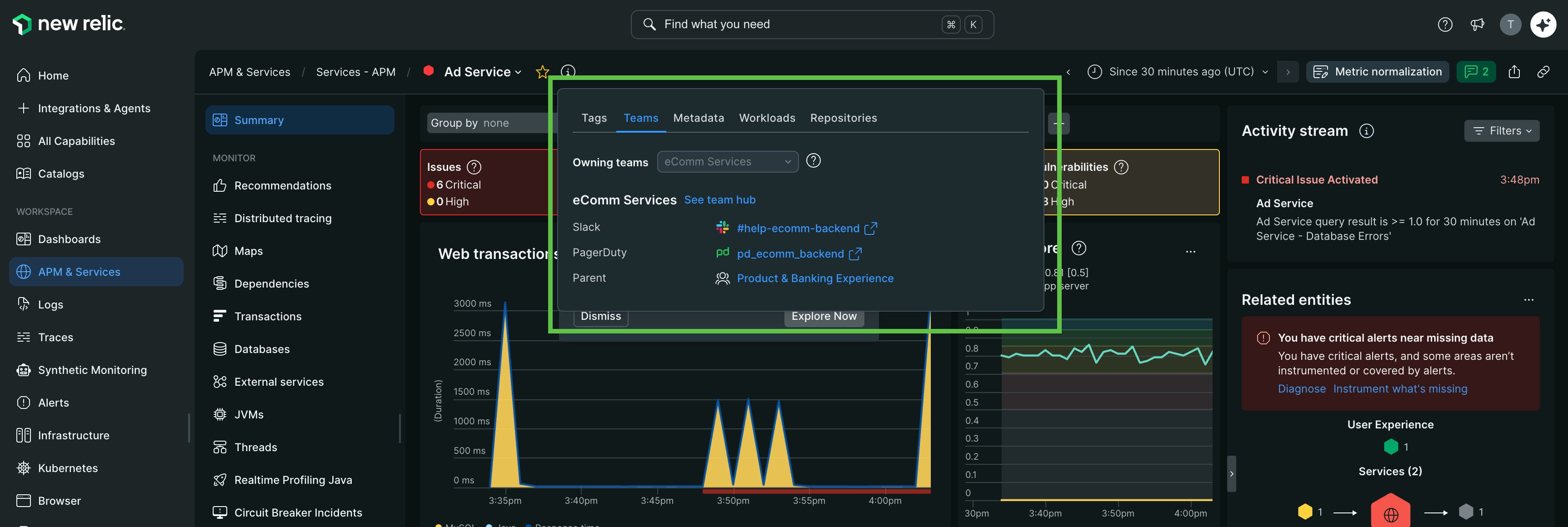This screenshot has width=1568, height=527.
Task: Favorite Ad Service with the star icon
Action: pyautogui.click(x=542, y=72)
